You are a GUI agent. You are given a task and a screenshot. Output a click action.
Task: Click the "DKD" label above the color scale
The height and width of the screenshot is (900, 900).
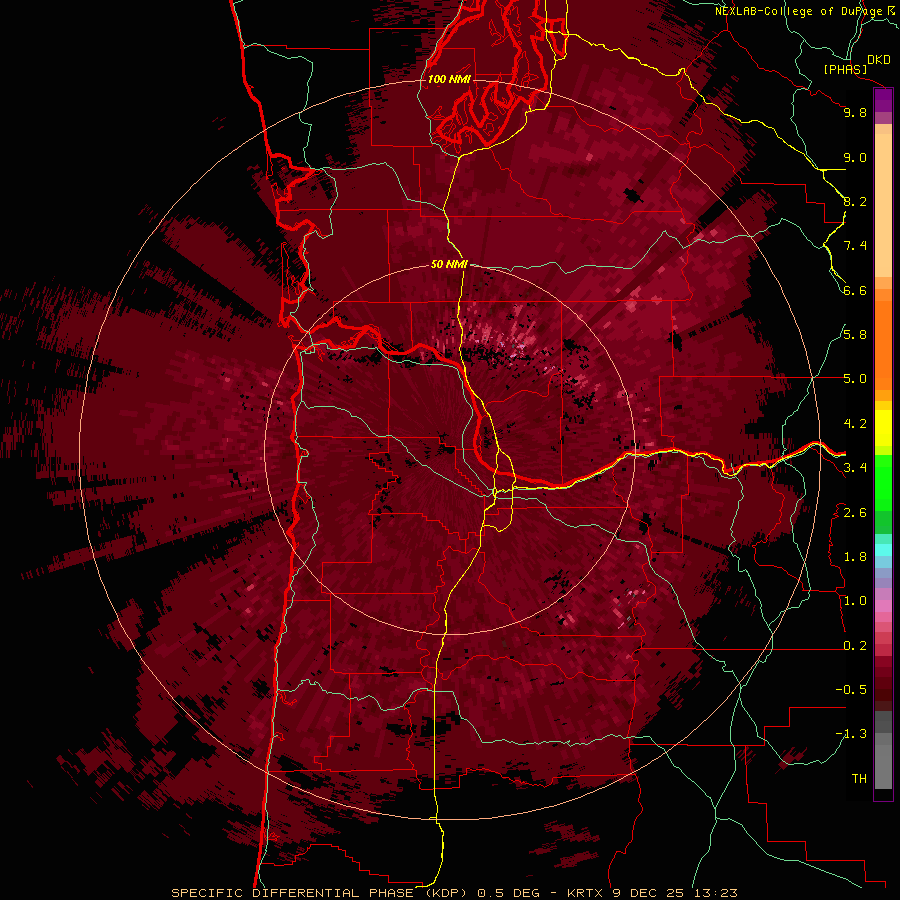pyautogui.click(x=879, y=60)
